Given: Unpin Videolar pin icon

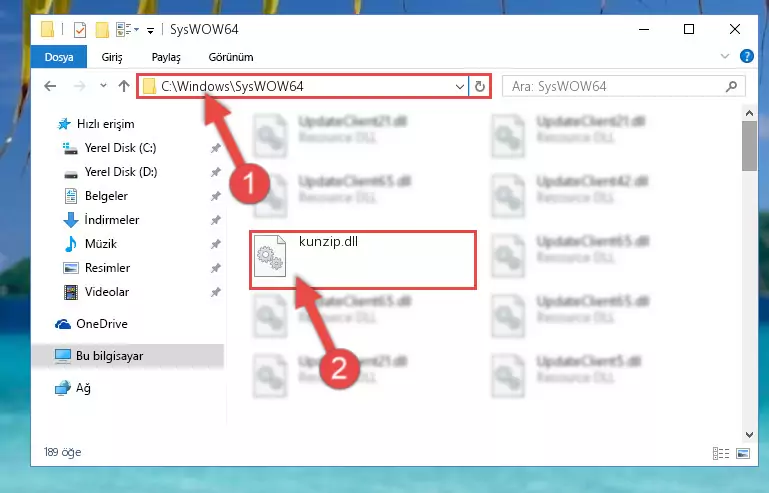Looking at the screenshot, I should pyautogui.click(x=215, y=292).
